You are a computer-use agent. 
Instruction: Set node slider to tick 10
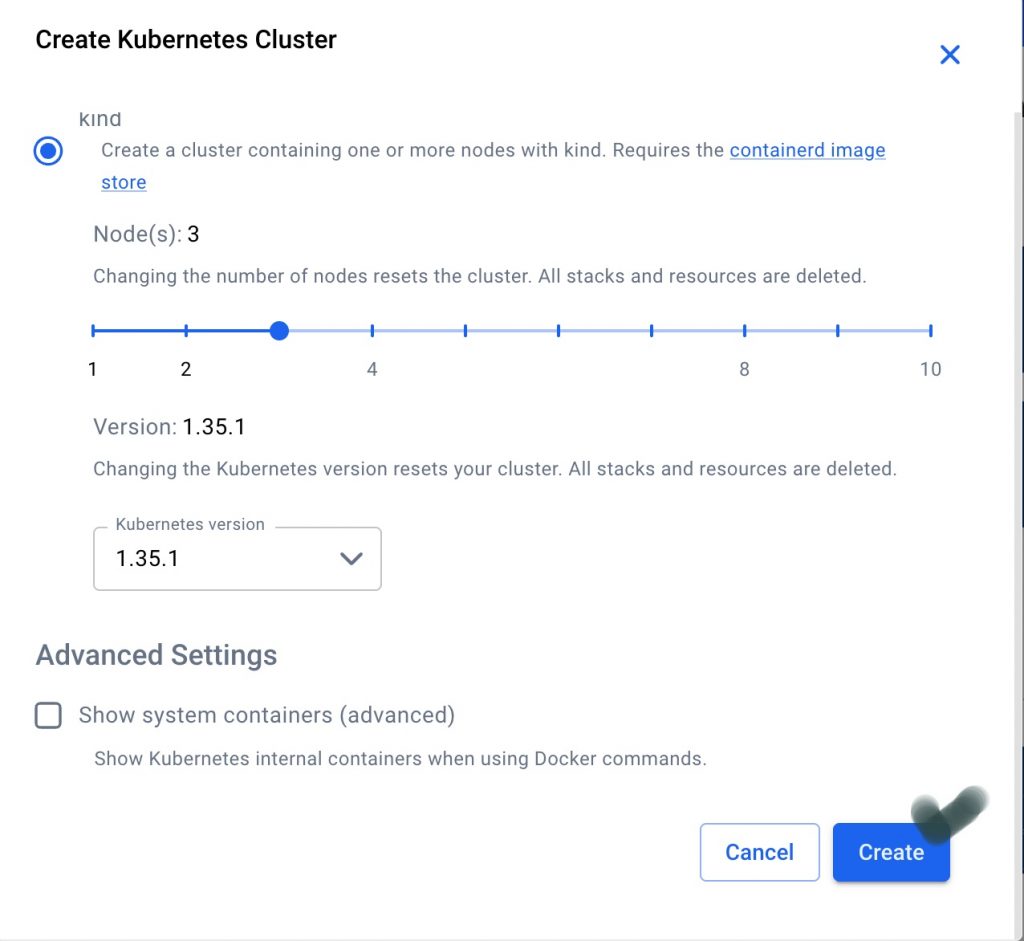[930, 330]
